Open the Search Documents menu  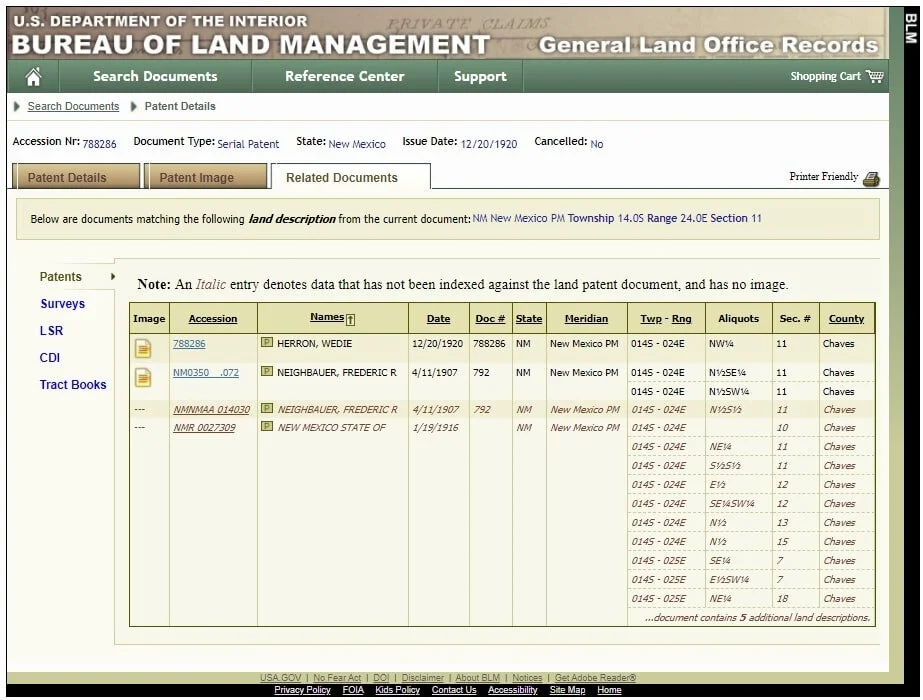pyautogui.click(x=155, y=77)
